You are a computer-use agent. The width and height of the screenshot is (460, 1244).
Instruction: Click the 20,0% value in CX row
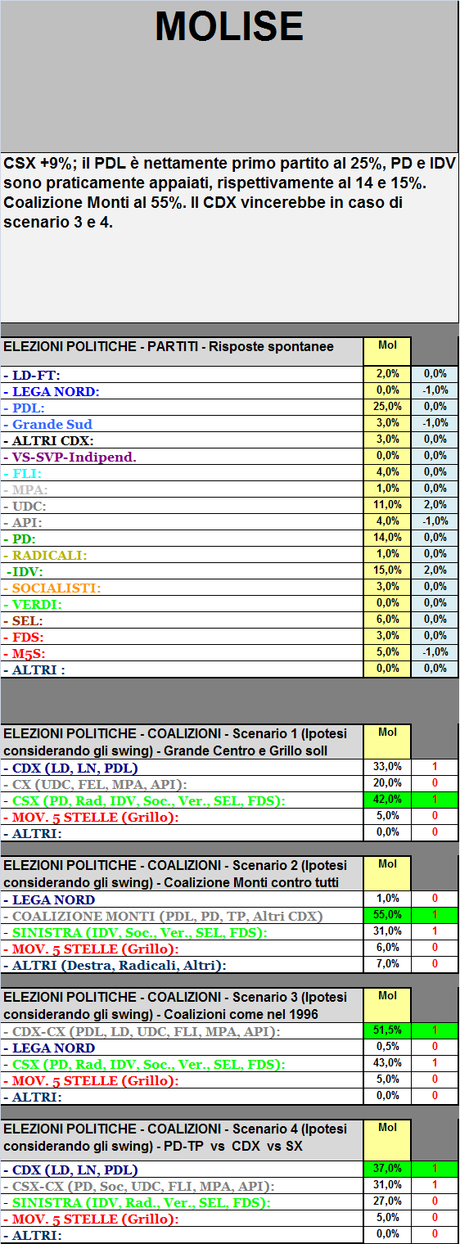point(387,783)
